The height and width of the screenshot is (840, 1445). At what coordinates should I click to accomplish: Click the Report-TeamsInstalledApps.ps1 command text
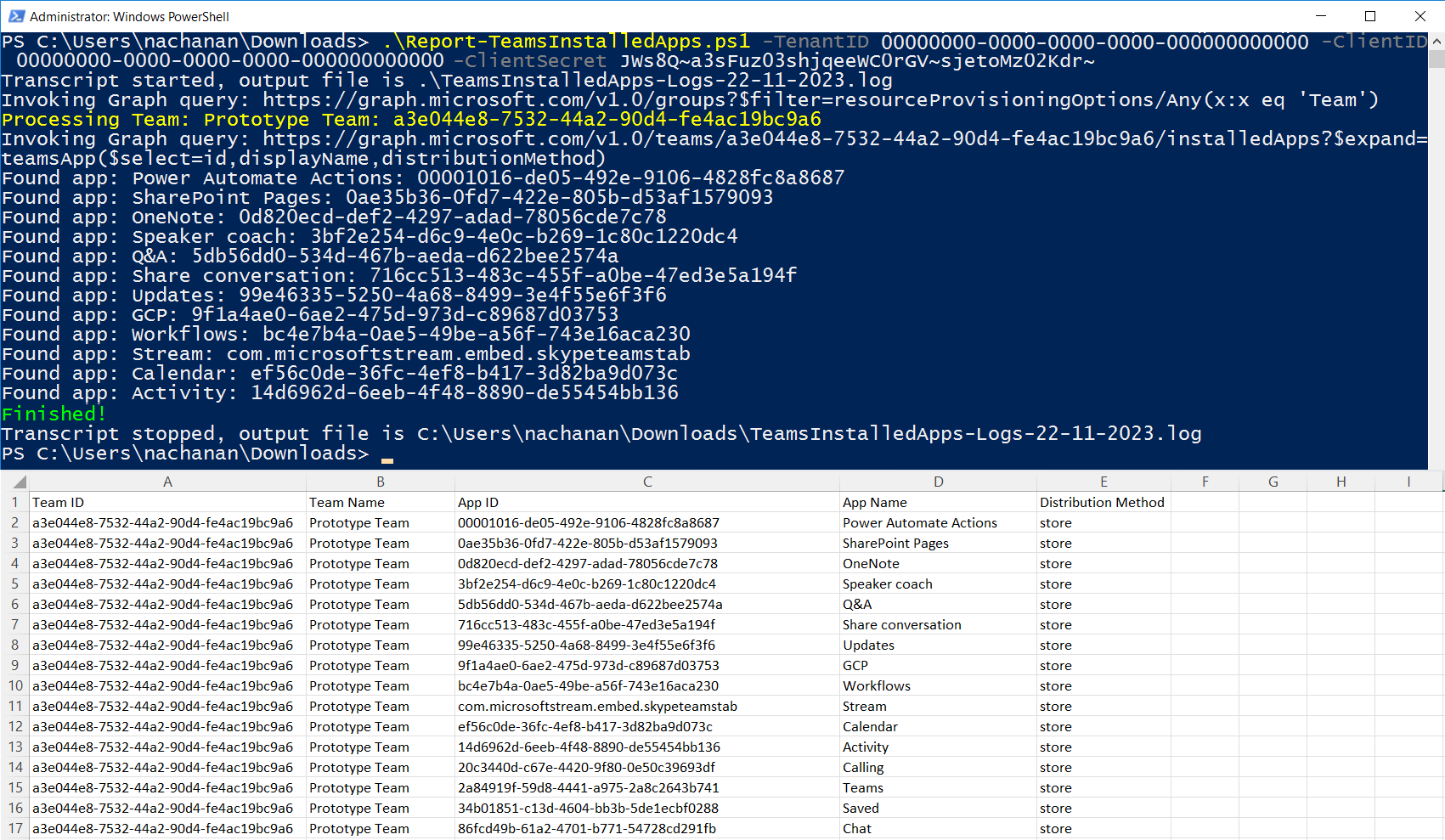[566, 42]
